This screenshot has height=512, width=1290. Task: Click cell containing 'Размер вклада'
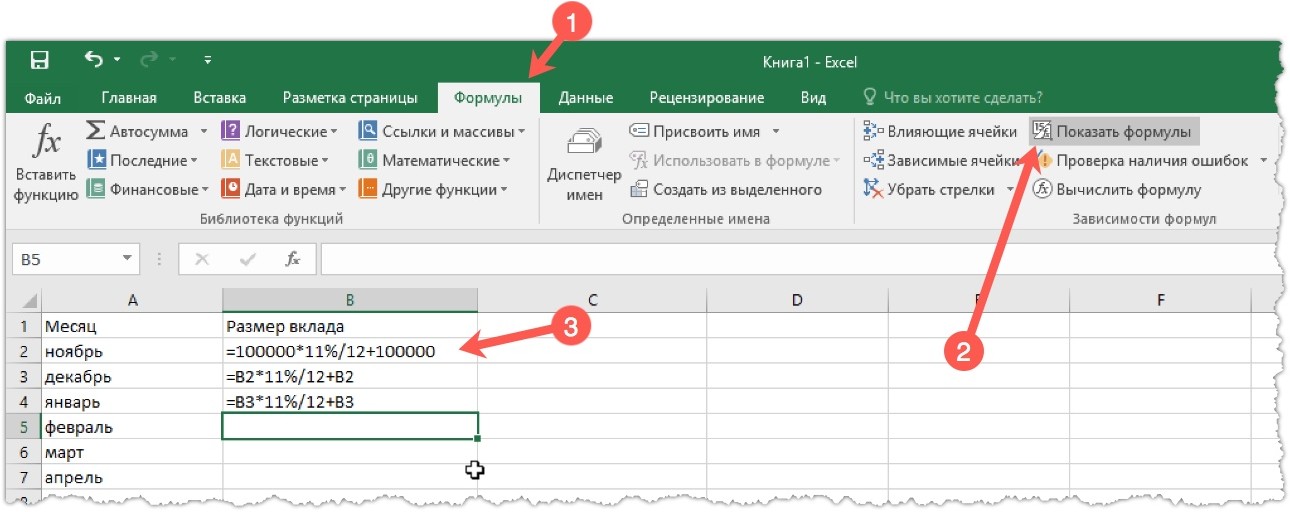pyautogui.click(x=350, y=326)
